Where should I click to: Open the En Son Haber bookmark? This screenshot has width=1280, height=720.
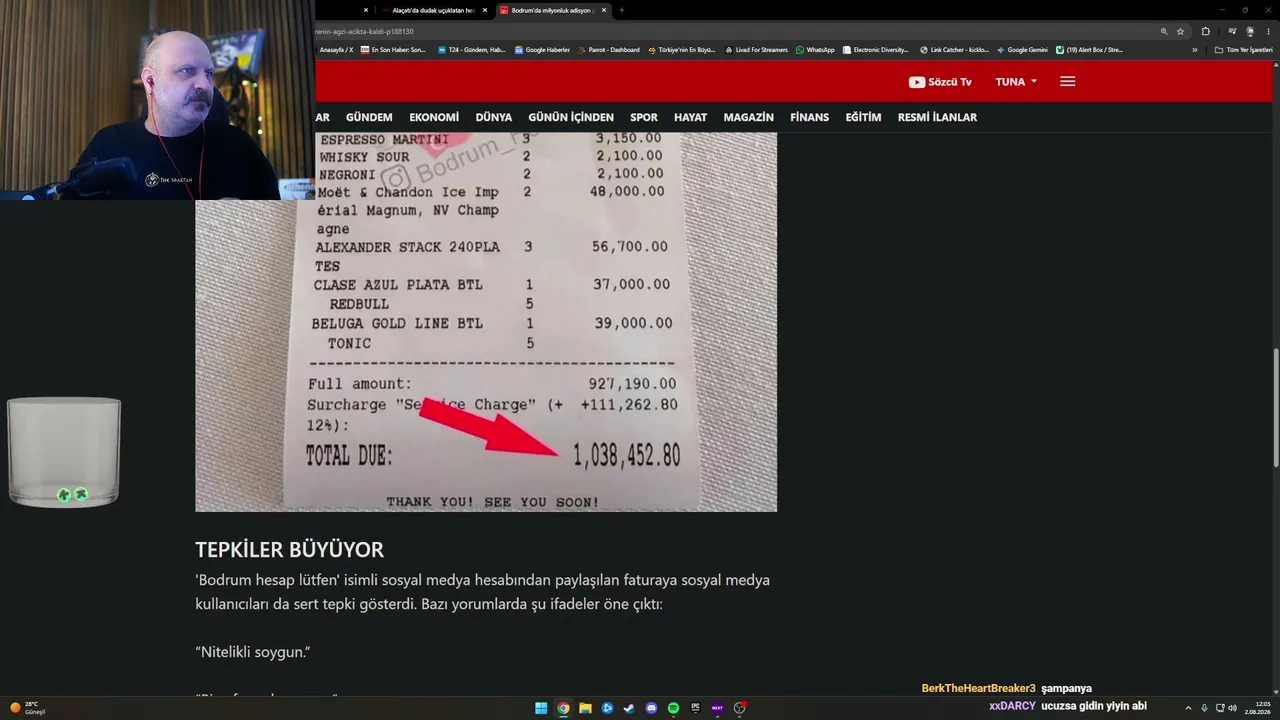point(393,50)
